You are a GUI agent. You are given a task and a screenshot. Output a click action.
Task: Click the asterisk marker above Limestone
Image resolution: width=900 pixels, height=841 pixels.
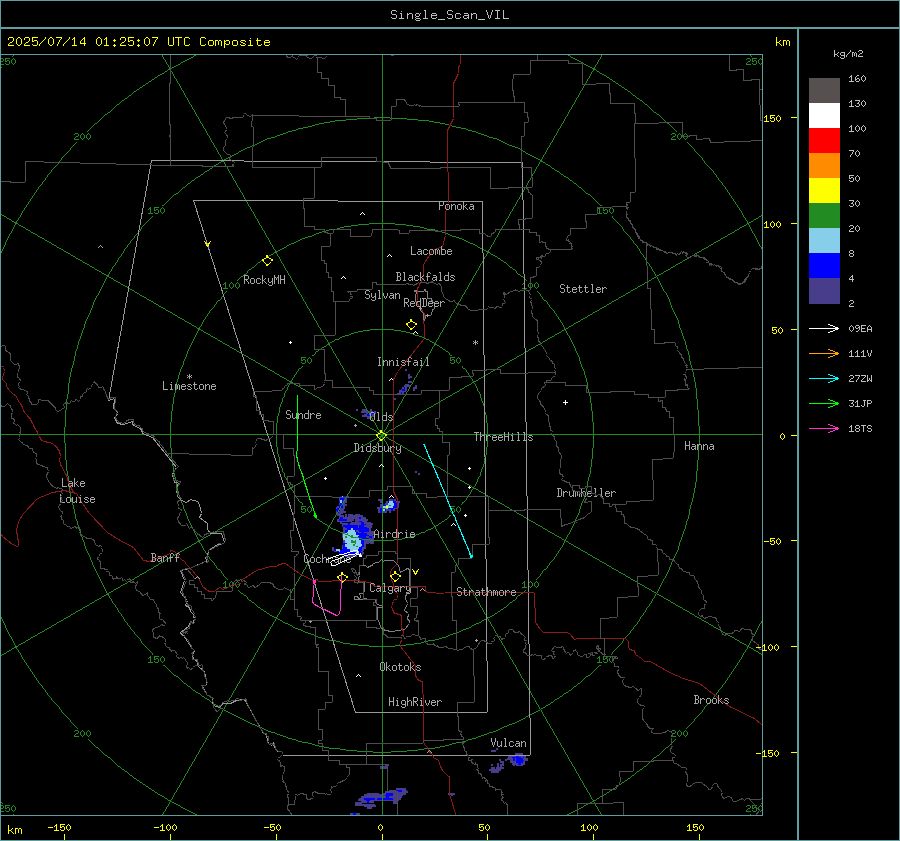(x=189, y=377)
